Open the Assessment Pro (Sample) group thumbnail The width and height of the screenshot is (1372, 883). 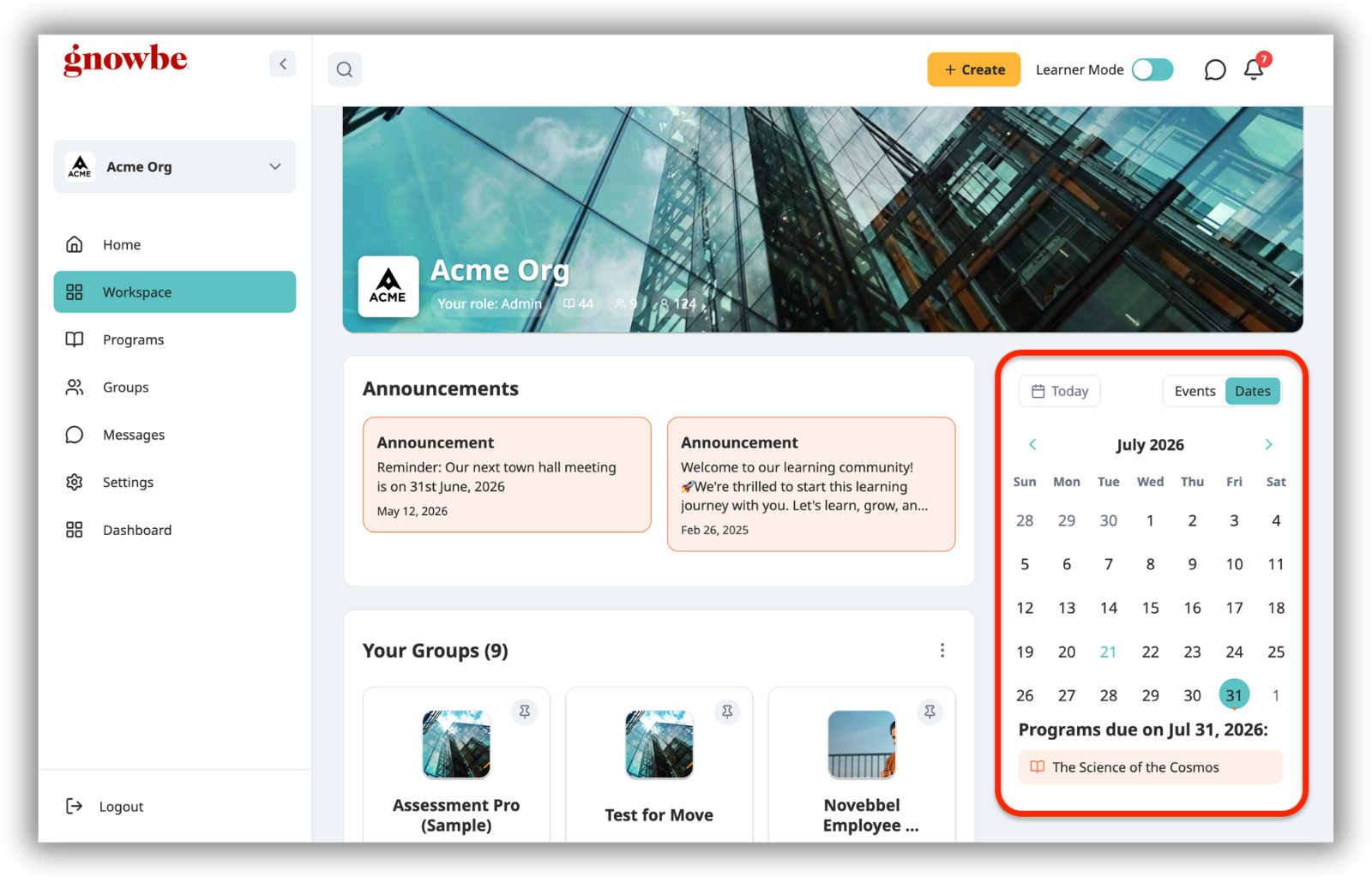pyautogui.click(x=456, y=744)
